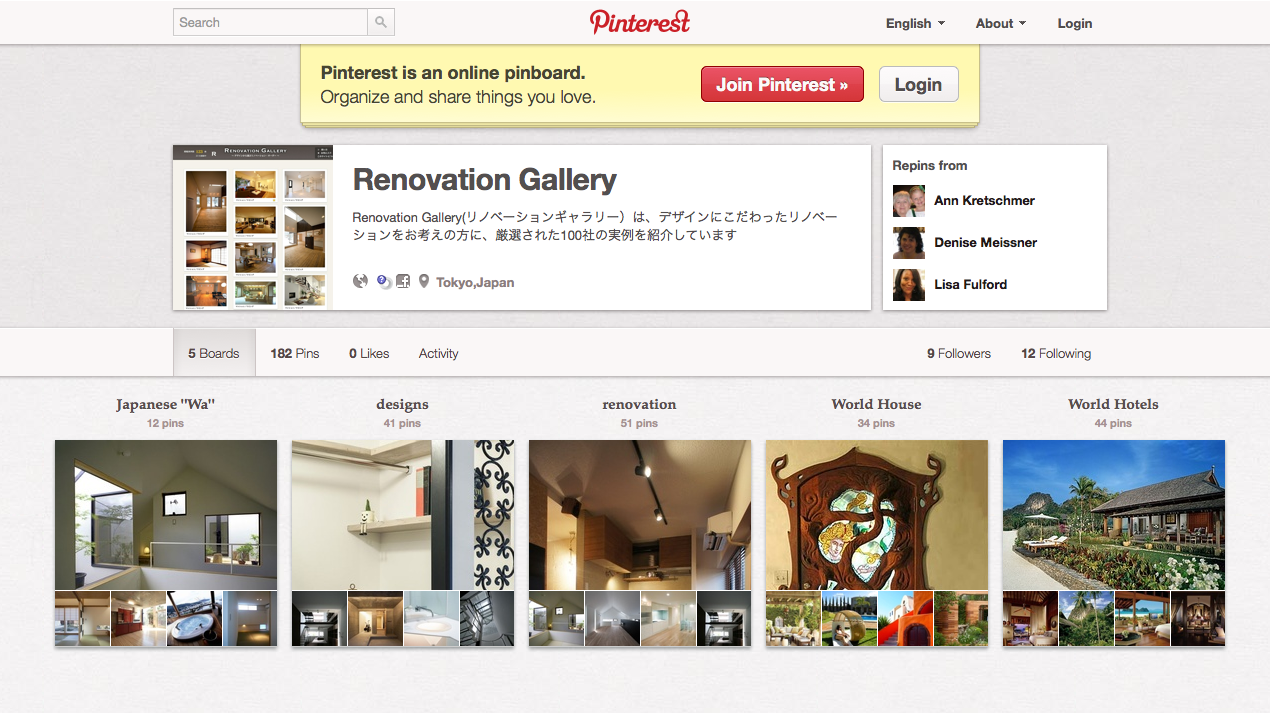Screen dimensions: 1270x713
Task: Select the 0 Likes tab
Action: [x=369, y=353]
